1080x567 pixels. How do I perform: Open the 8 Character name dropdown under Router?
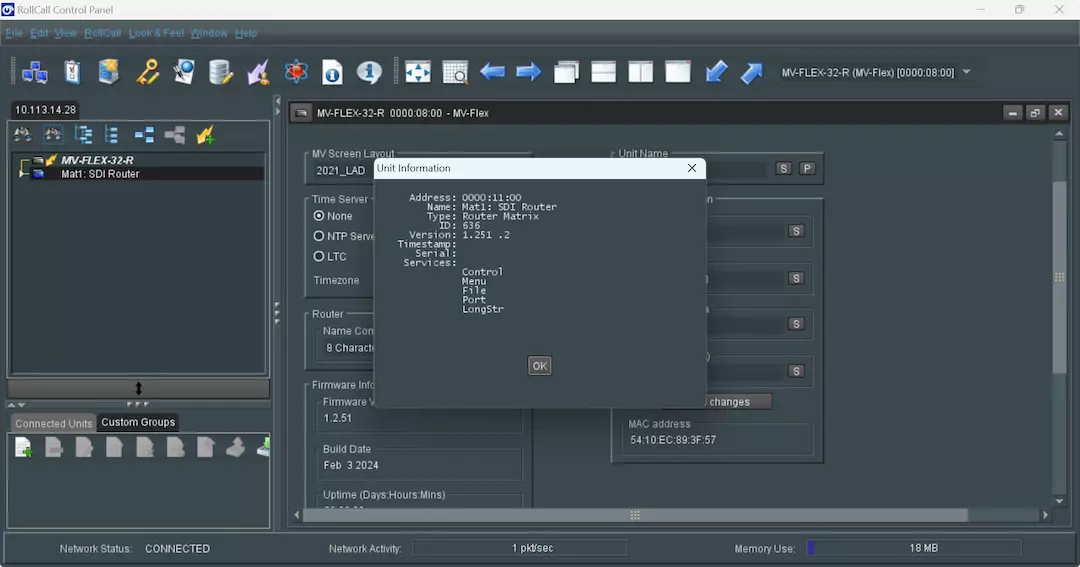(349, 348)
